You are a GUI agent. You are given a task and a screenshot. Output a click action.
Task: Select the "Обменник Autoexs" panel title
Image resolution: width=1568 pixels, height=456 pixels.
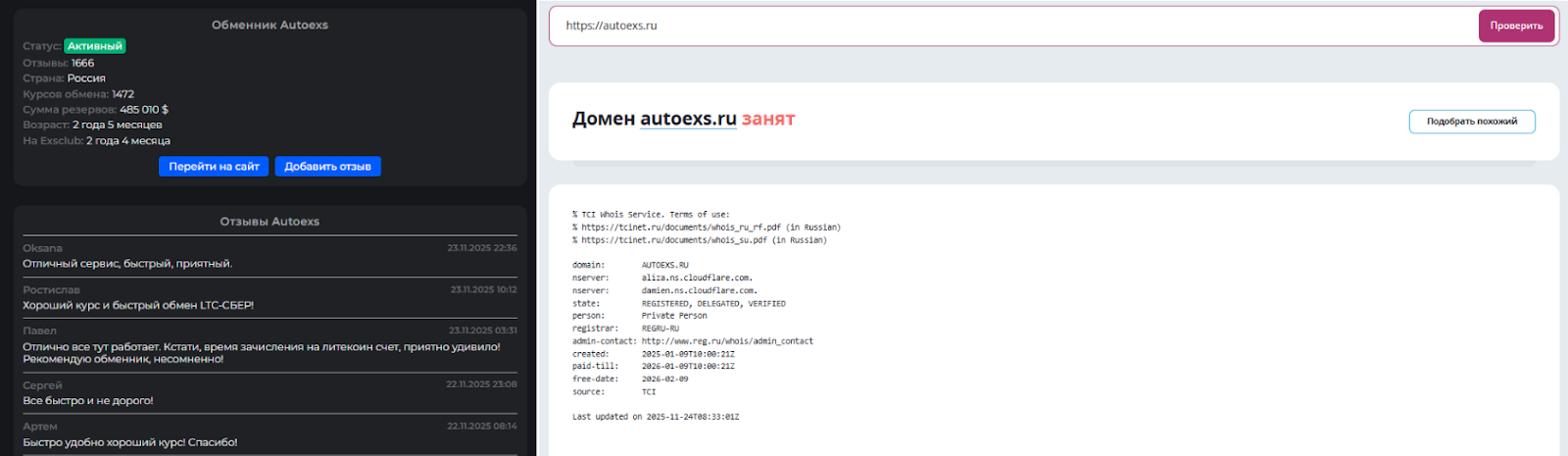(269, 25)
